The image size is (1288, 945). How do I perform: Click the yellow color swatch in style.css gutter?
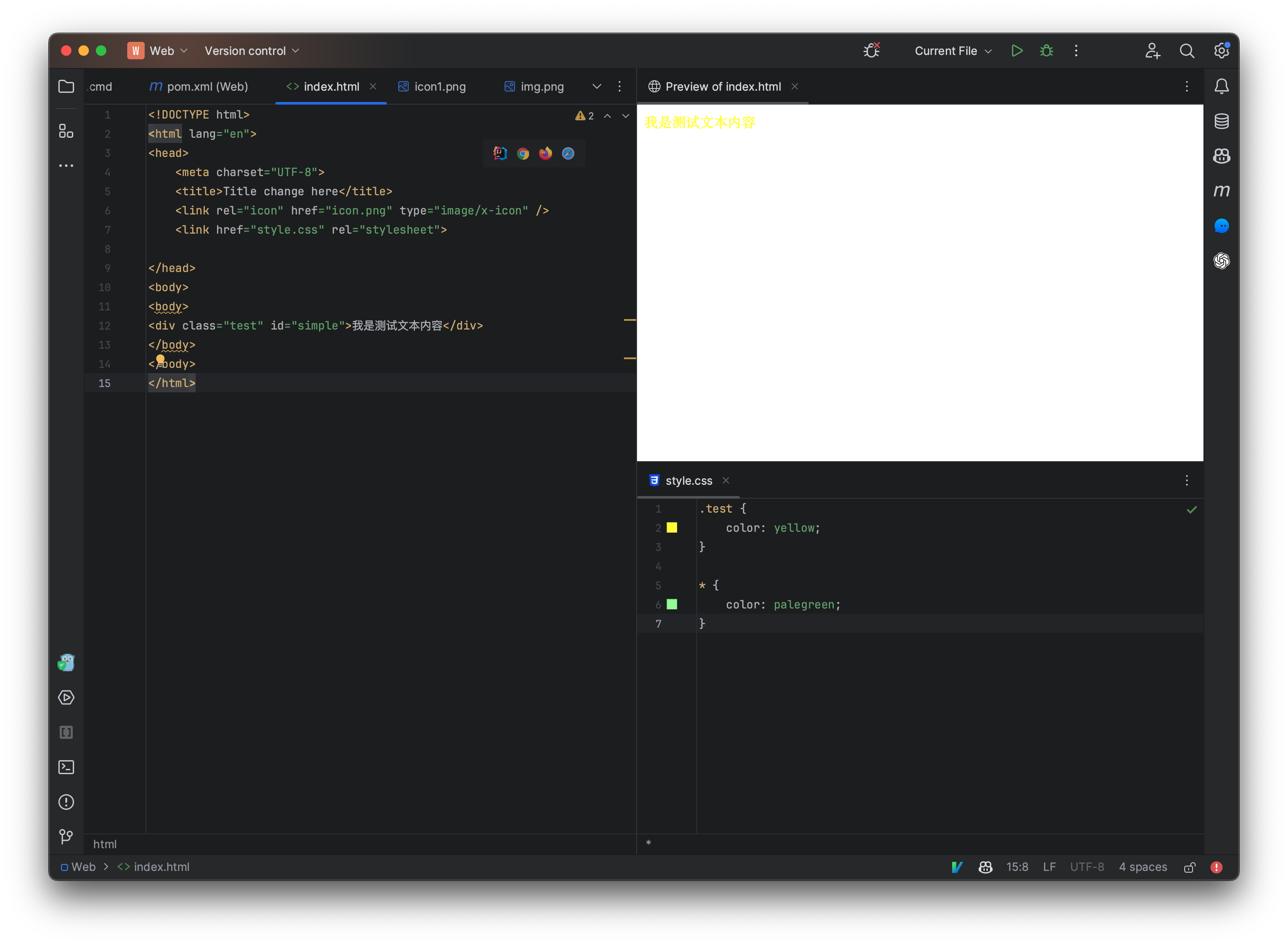point(672,527)
